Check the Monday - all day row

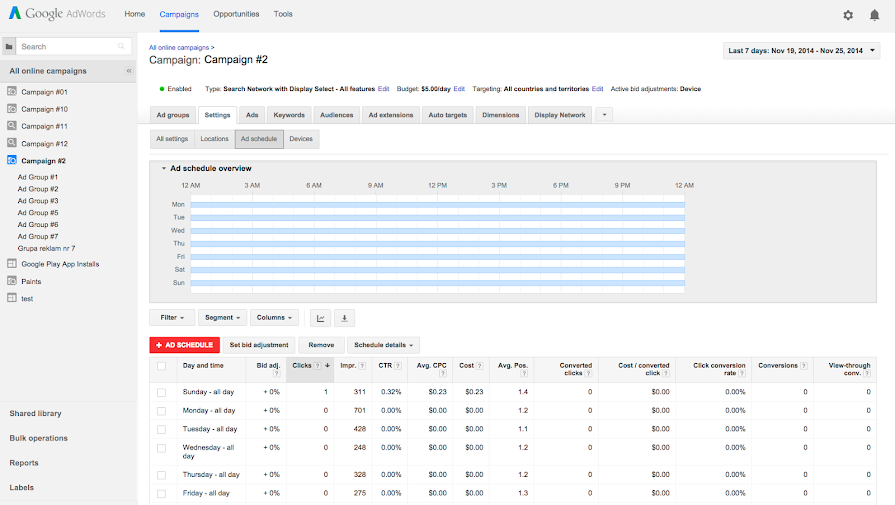[162, 411]
